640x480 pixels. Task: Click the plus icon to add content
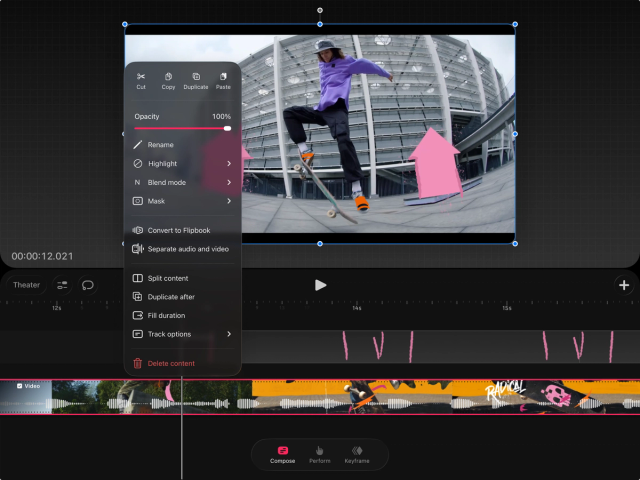click(x=624, y=285)
